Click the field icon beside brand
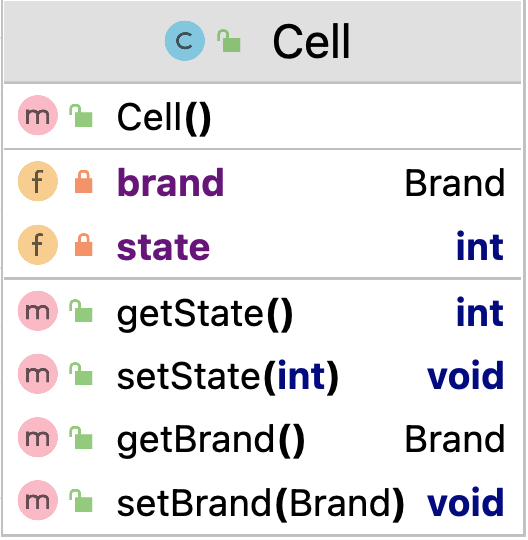 pyautogui.click(x=38, y=181)
